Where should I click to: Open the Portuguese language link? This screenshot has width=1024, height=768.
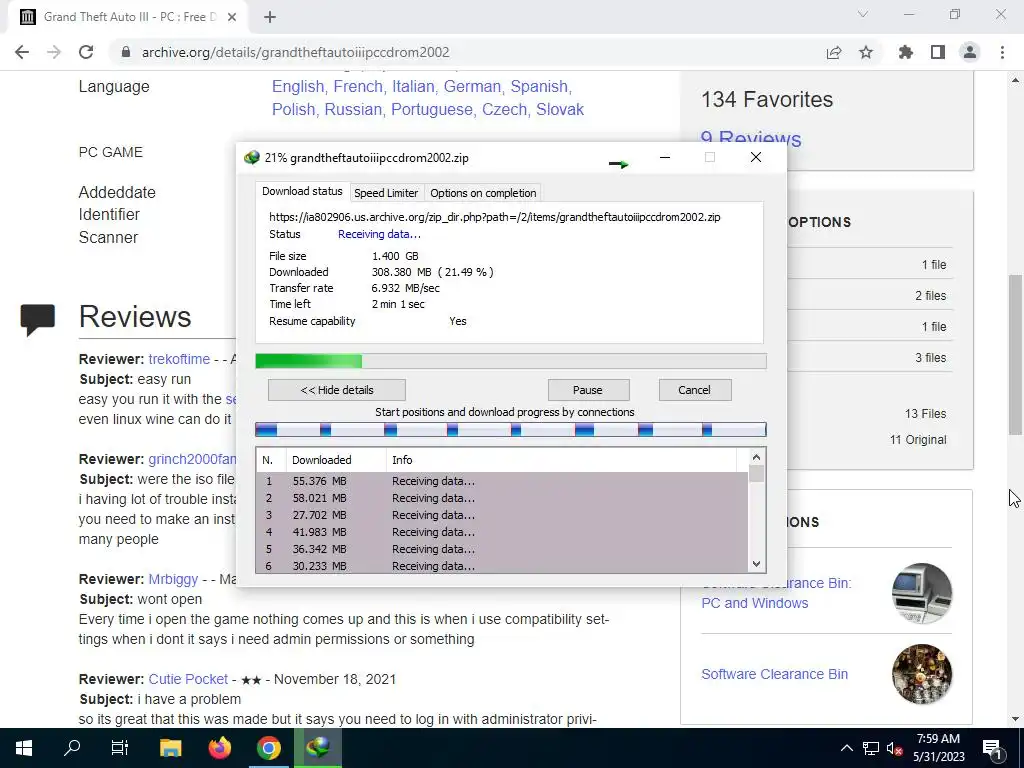pos(432,109)
